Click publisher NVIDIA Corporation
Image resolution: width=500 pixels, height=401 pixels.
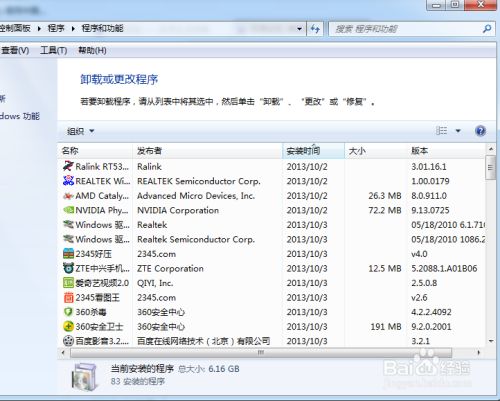(x=178, y=210)
